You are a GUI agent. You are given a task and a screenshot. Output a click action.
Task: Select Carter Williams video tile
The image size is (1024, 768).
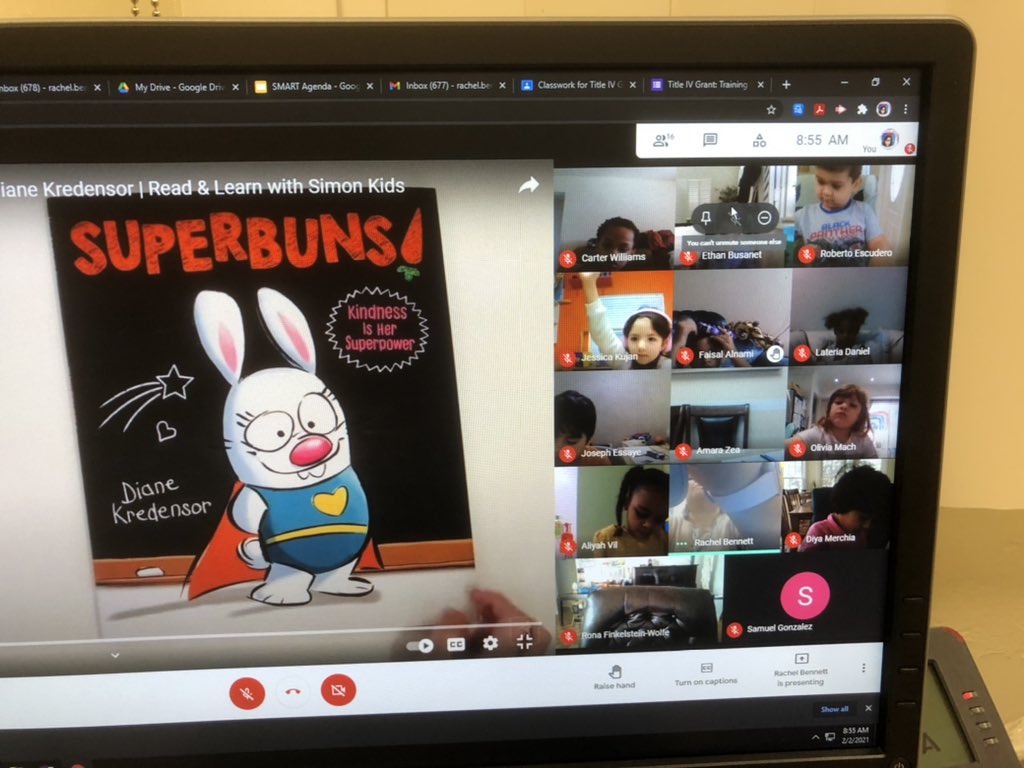coord(615,217)
